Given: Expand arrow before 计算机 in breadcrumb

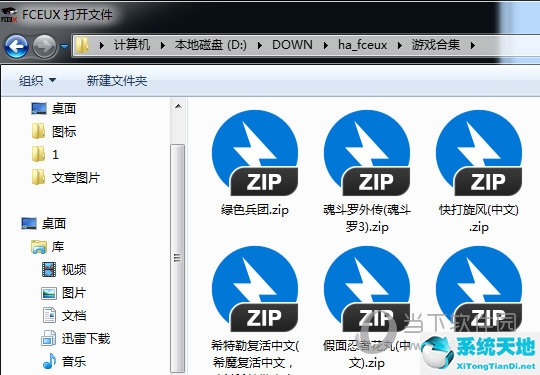Looking at the screenshot, I should pyautogui.click(x=102, y=45).
